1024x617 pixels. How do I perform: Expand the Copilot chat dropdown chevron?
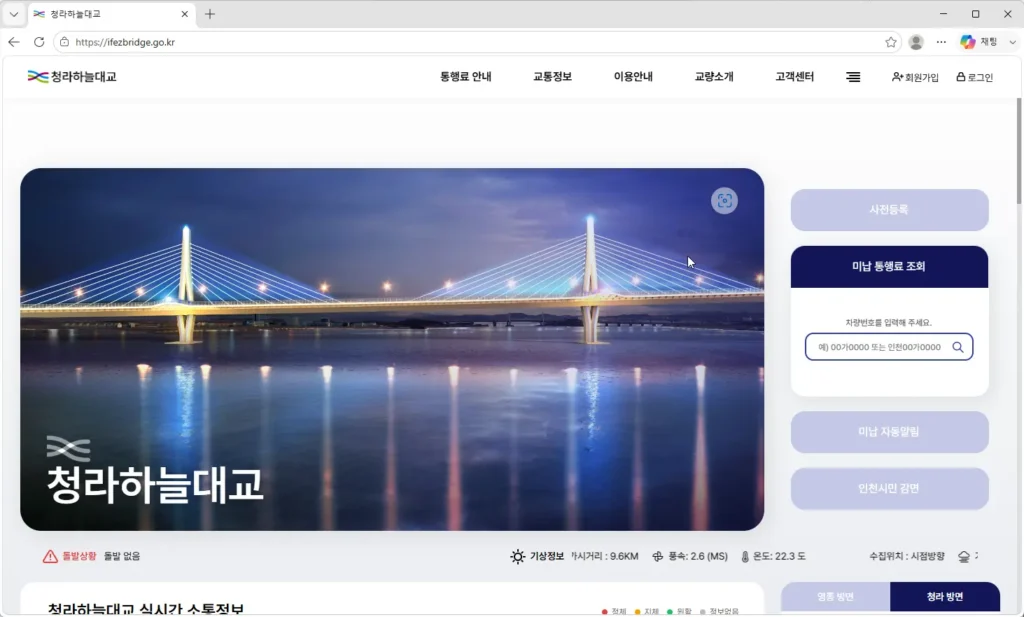coord(1012,42)
